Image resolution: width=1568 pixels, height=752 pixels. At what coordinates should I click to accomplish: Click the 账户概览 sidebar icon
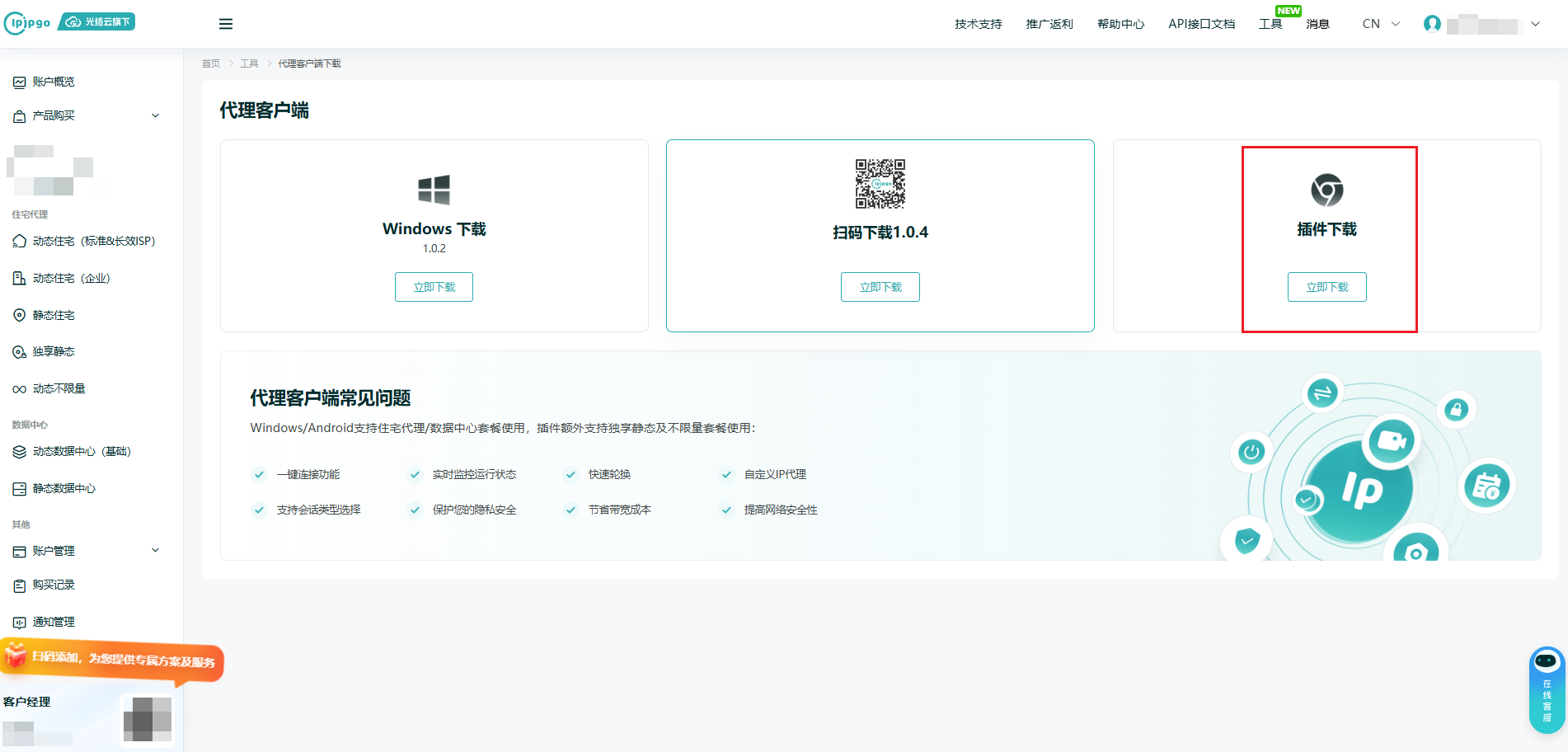click(19, 82)
